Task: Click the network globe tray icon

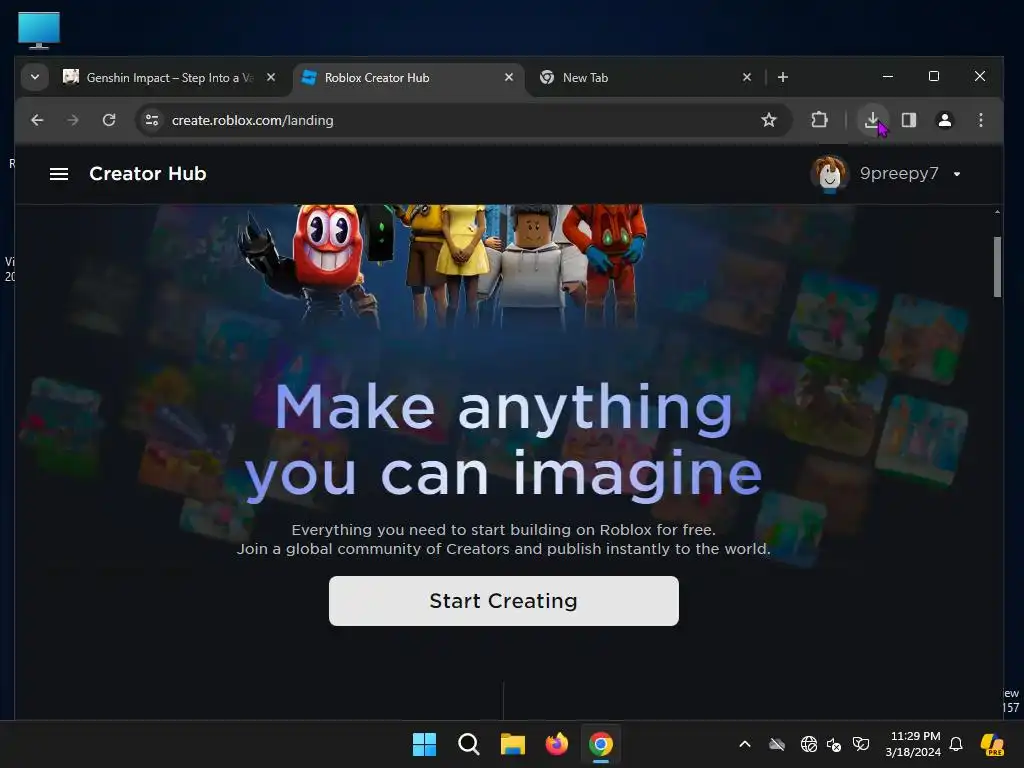Action: 808,744
